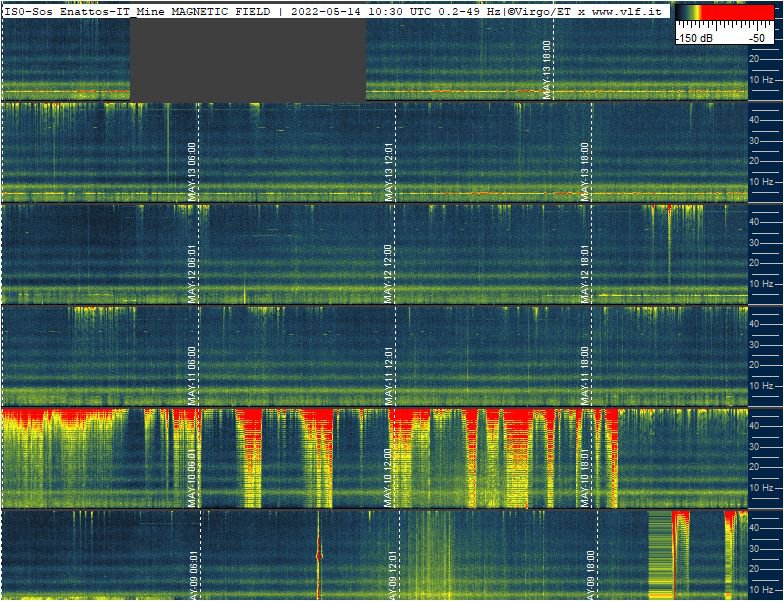Click the MAY 12 18:01 time marker
The width and height of the screenshot is (784, 601).
point(585,273)
